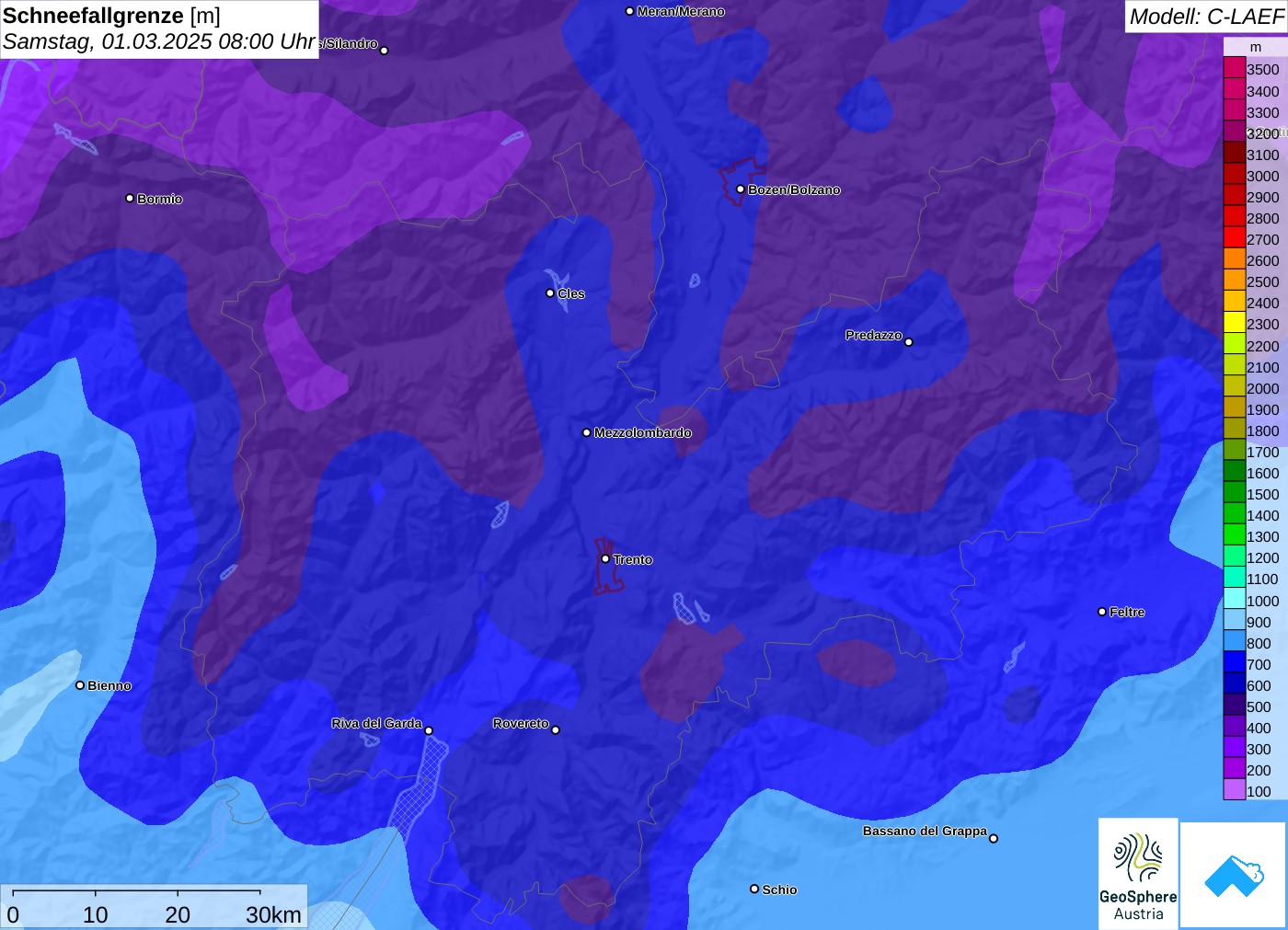Click the blue cloud arrow logo
This screenshot has height=930, width=1288.
tap(1234, 875)
